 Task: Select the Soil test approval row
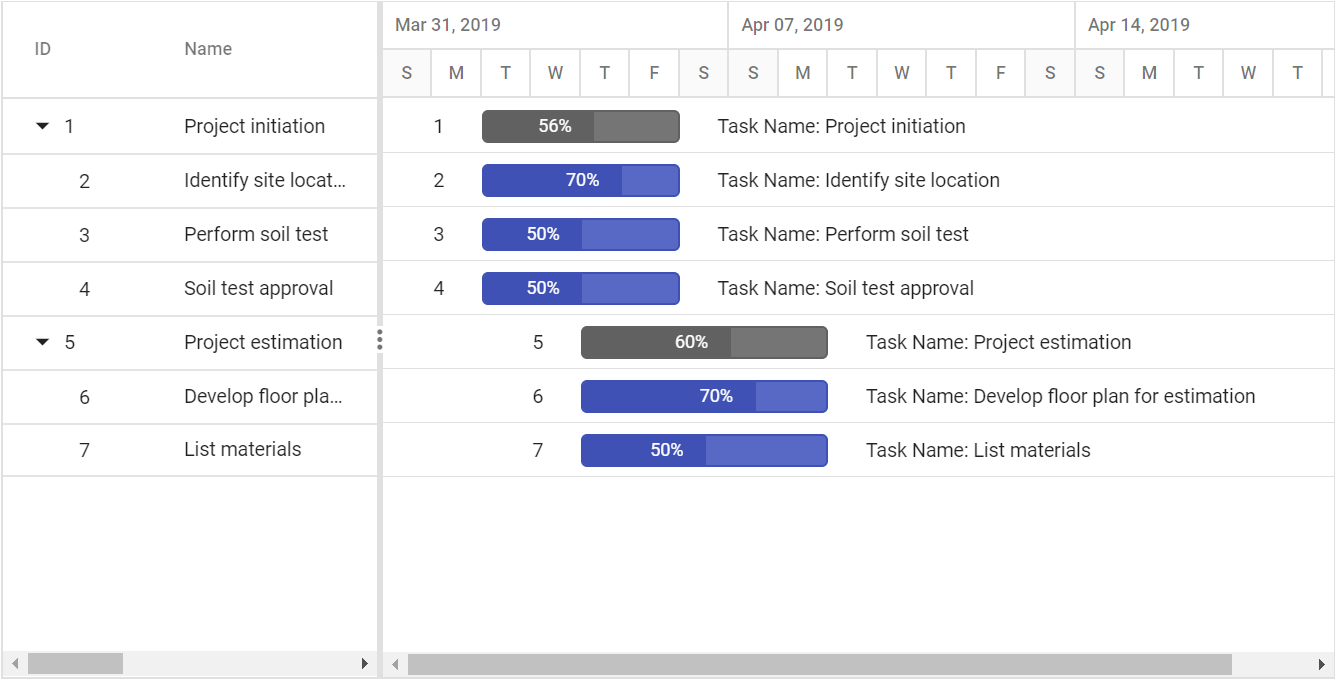point(190,289)
